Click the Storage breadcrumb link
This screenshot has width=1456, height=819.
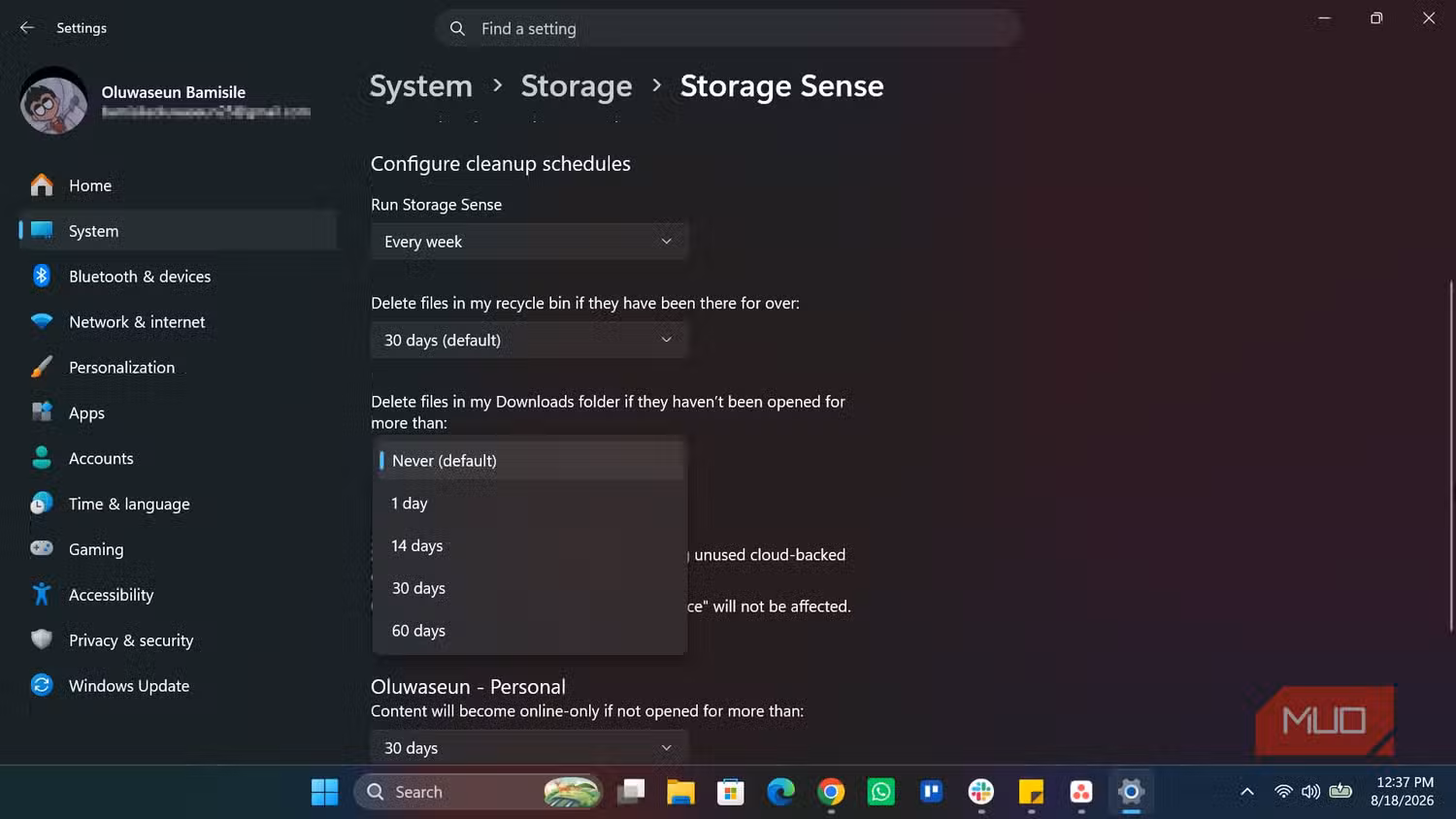[577, 86]
